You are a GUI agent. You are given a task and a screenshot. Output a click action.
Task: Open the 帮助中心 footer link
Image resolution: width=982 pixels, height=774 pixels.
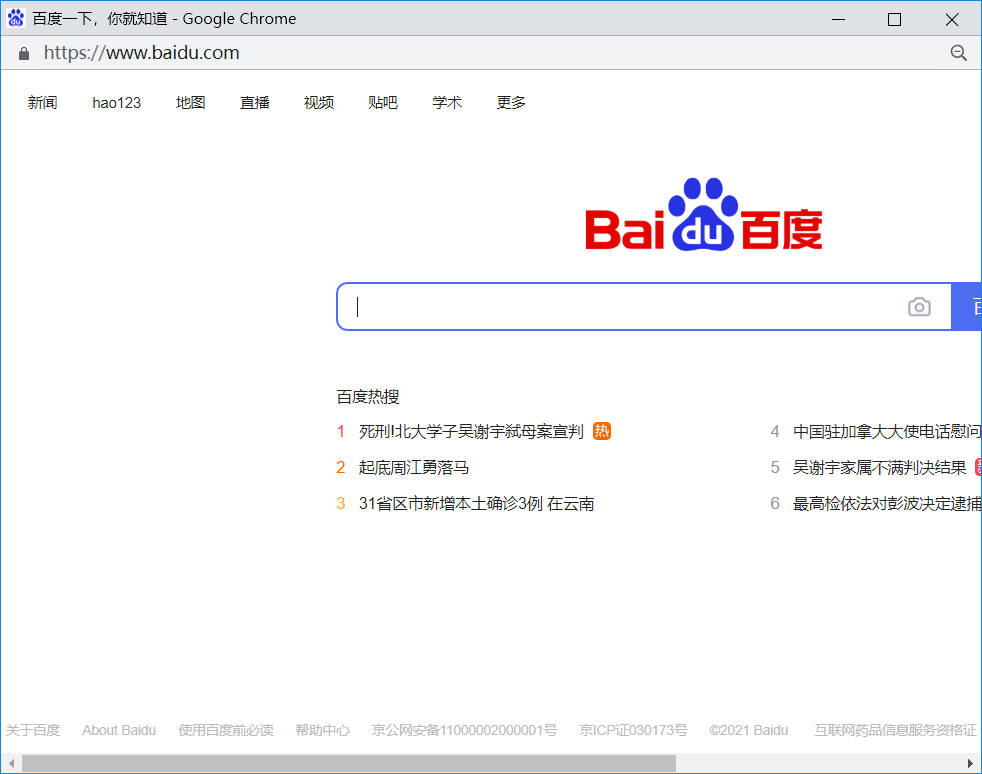pos(323,730)
